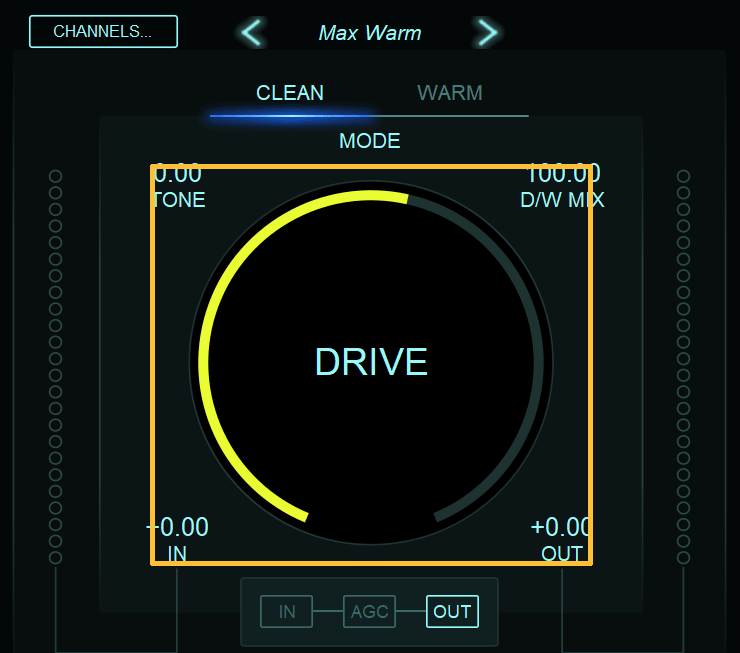Go to next preset with right arrow
Image resolution: width=740 pixels, height=653 pixels.
click(x=487, y=32)
